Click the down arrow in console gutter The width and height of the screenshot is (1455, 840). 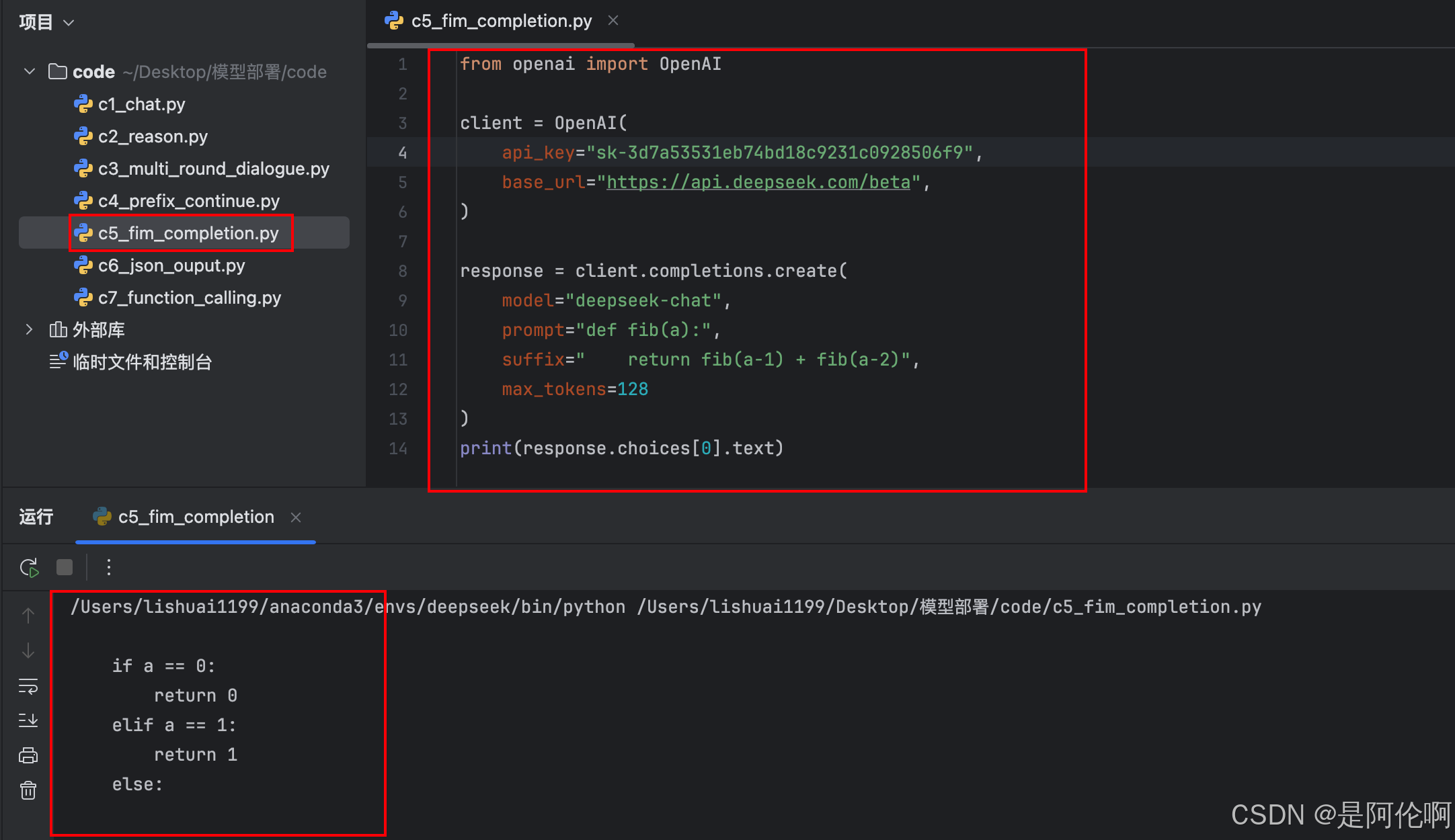pyautogui.click(x=28, y=650)
